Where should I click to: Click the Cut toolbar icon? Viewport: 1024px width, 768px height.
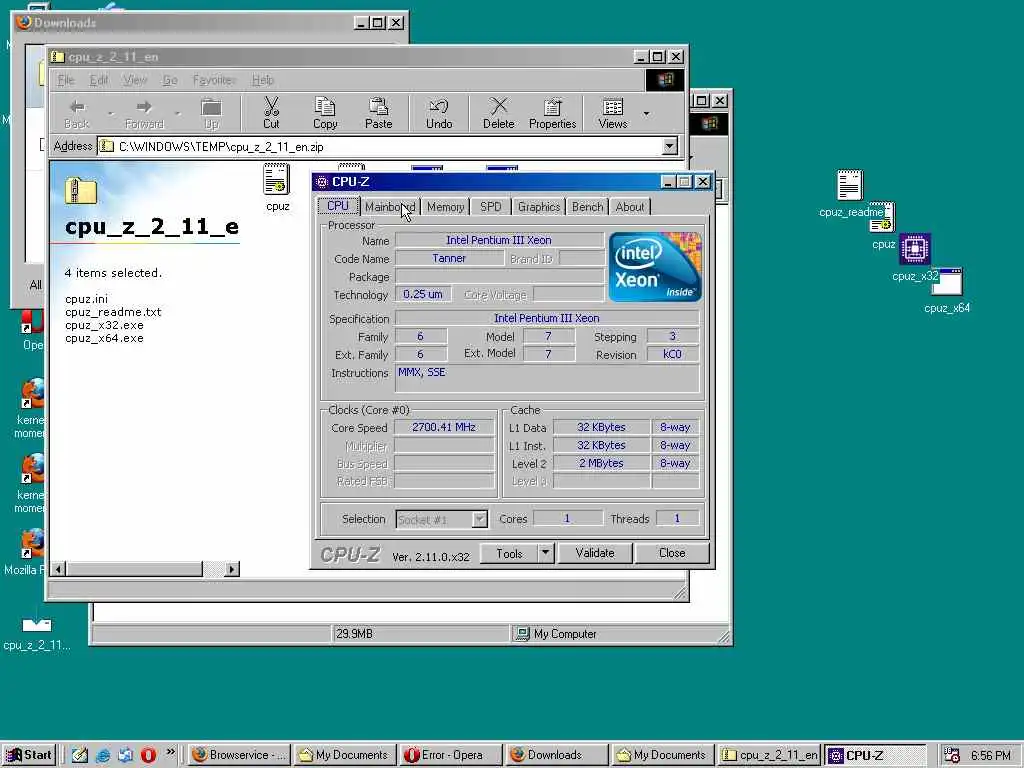pyautogui.click(x=271, y=113)
